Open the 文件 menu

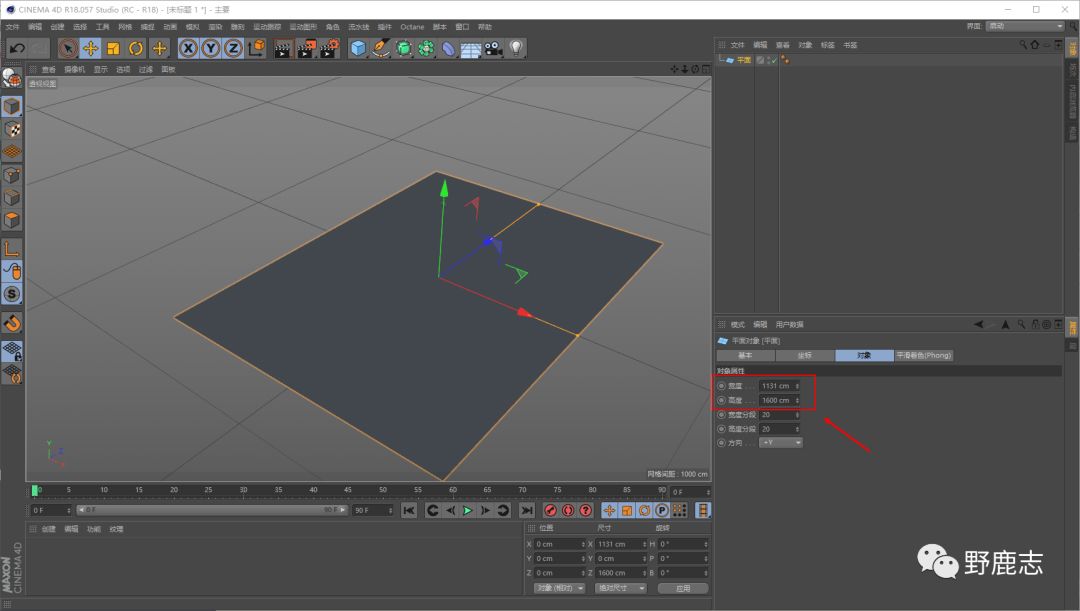click(x=12, y=26)
